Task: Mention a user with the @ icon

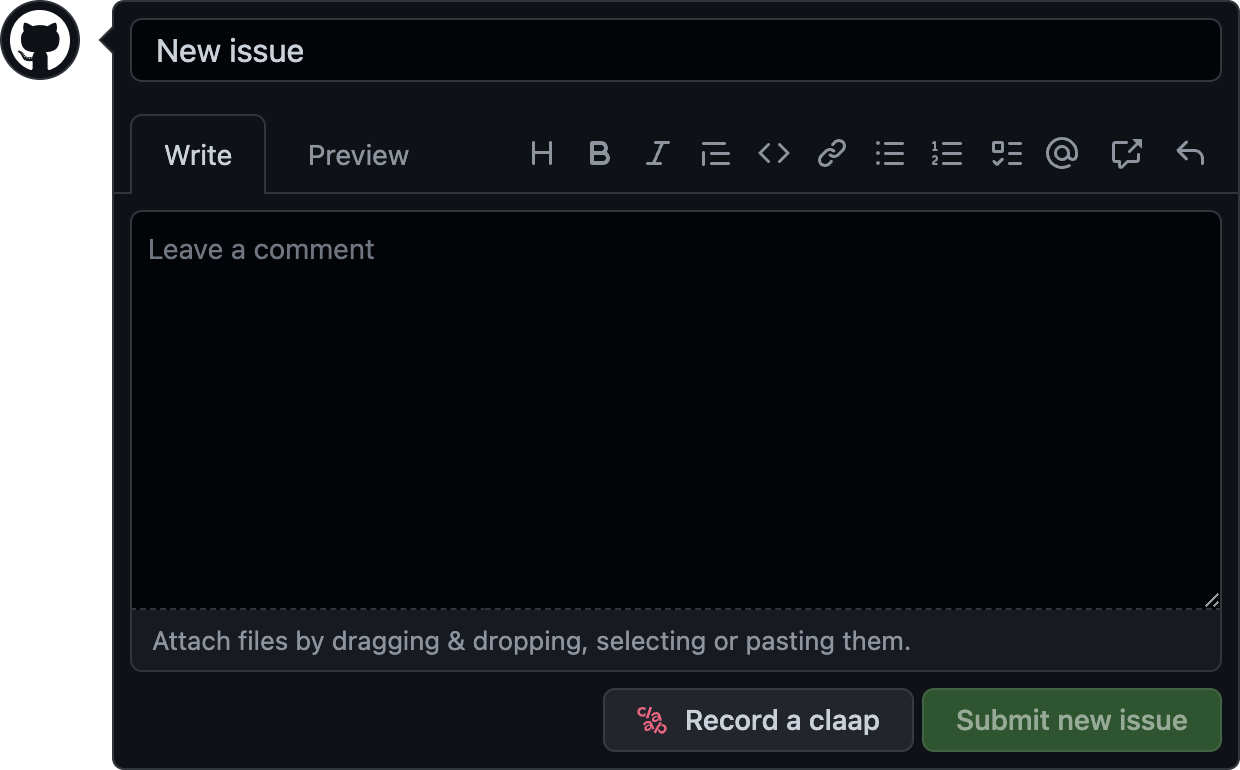Action: coord(1062,154)
